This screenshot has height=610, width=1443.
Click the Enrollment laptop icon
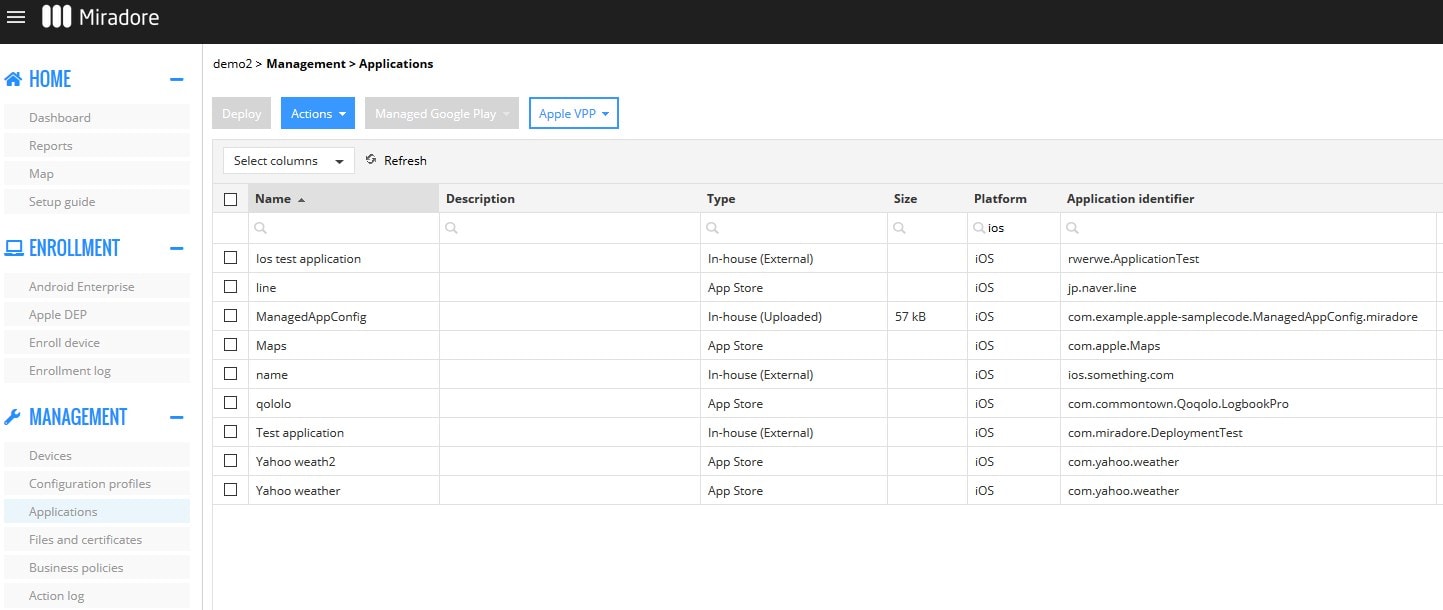coord(14,248)
